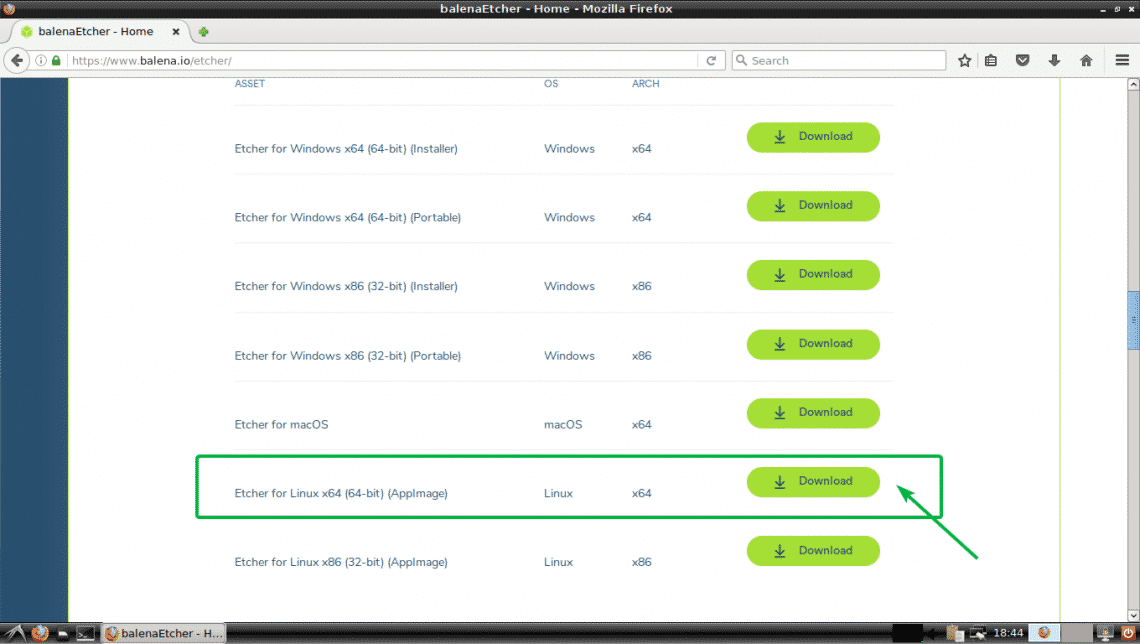Click 'Etcher for Windows x64 (64-bit) (Installer)' text
Screen dimensions: 1140x644
coord(346,149)
